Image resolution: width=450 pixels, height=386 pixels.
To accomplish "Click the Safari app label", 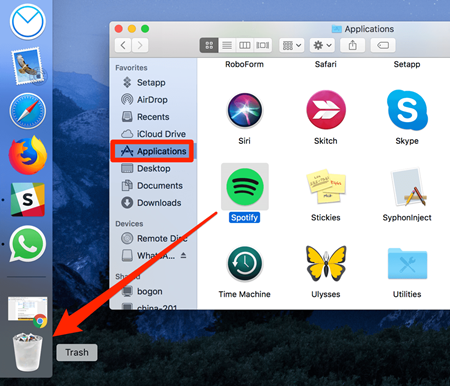I will tap(326, 64).
